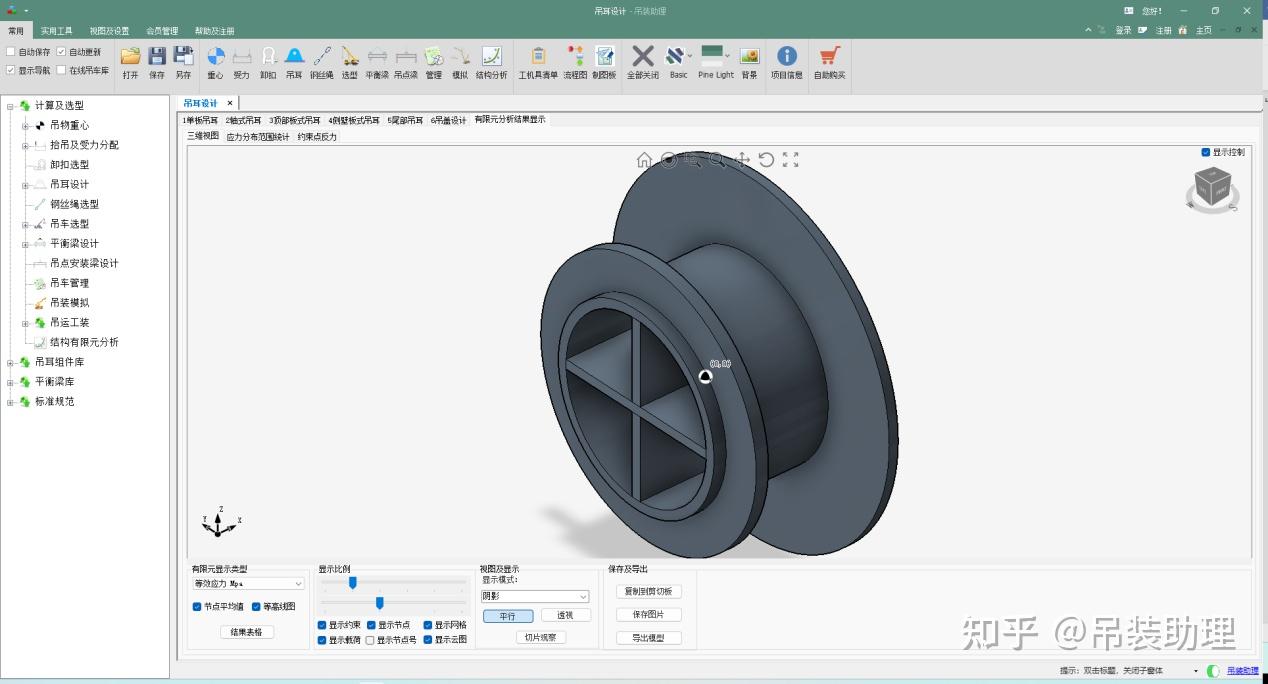Enable the 在线吊车库 checkbox
Viewport: 1268px width, 684px height.
pos(61,70)
